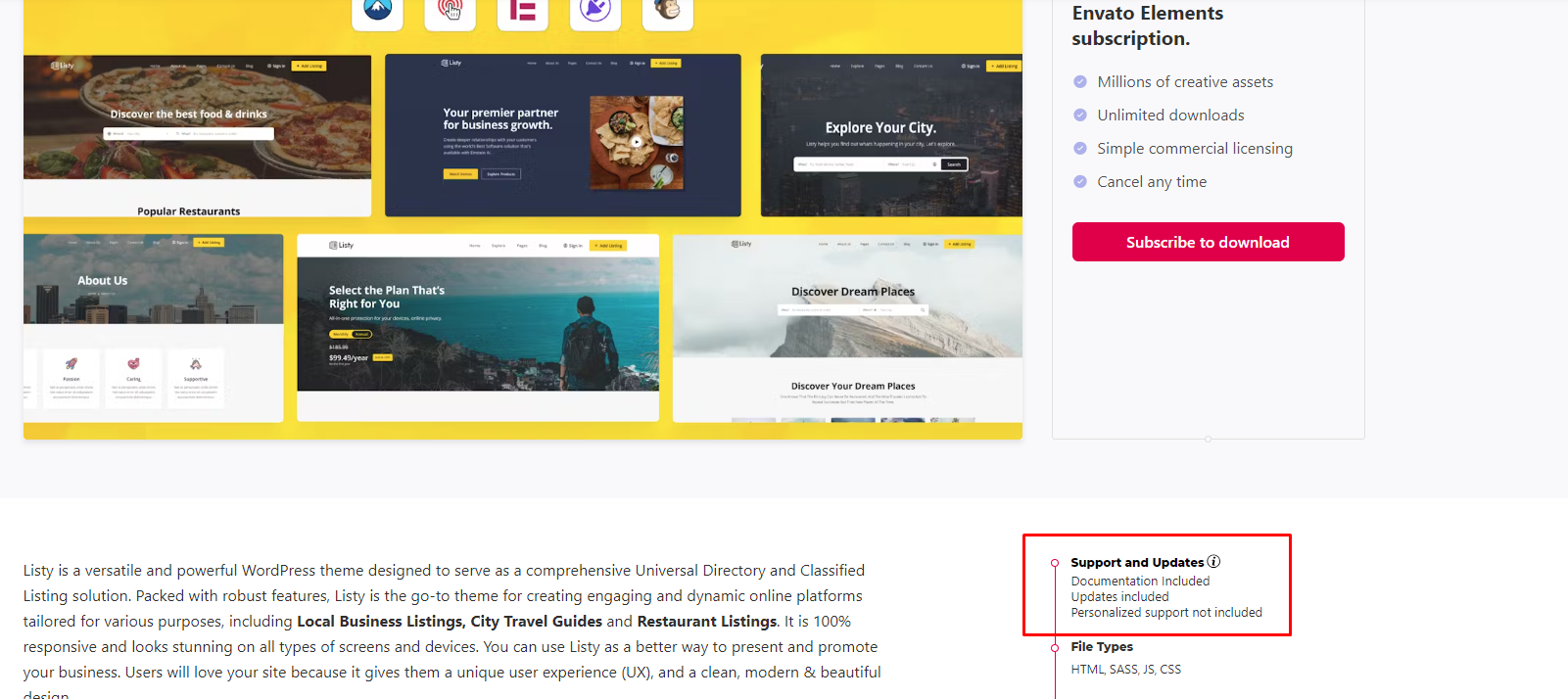Click the Documentation Included line

[x=1140, y=582]
